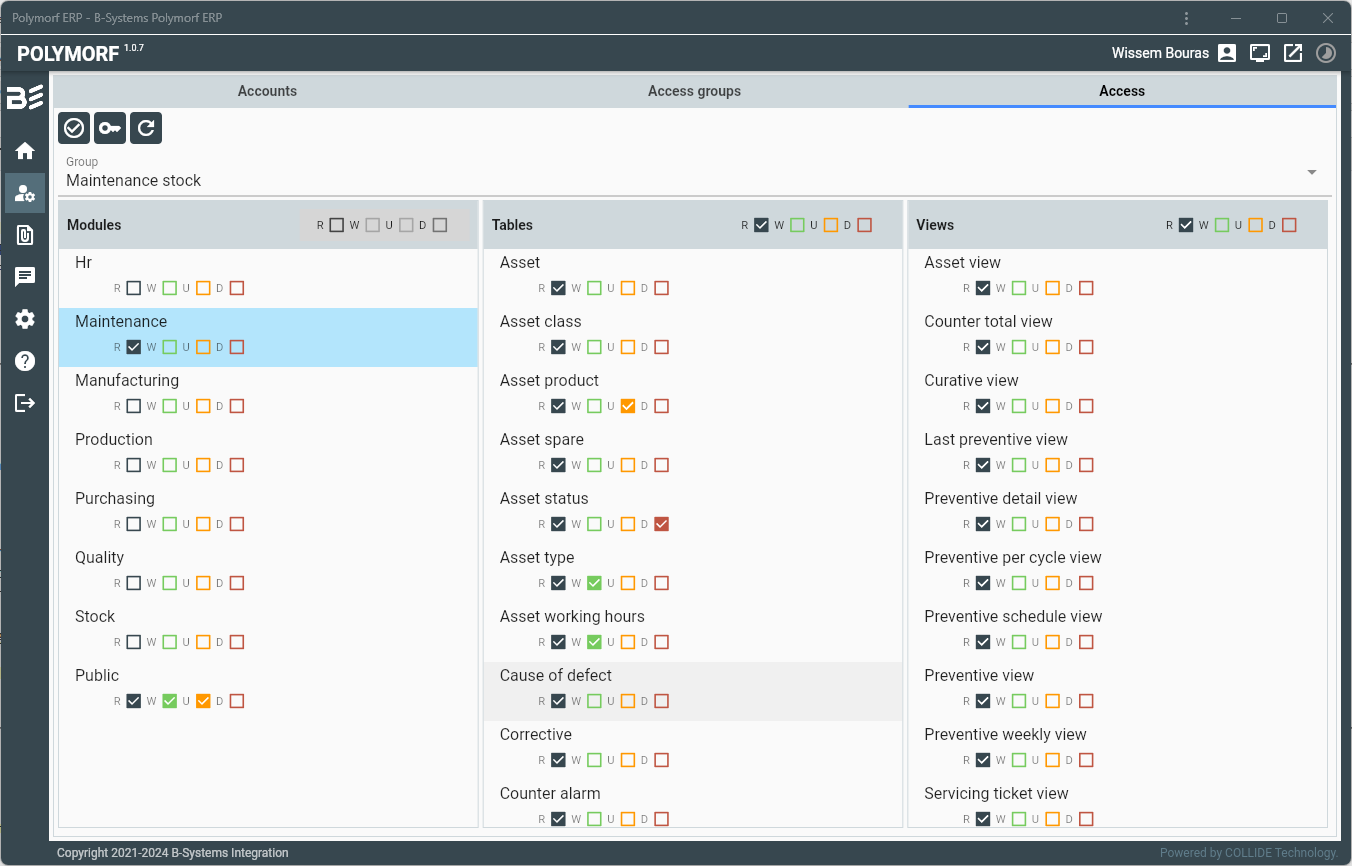Click the refresh icon in toolbar
1352x866 pixels.
[x=146, y=128]
